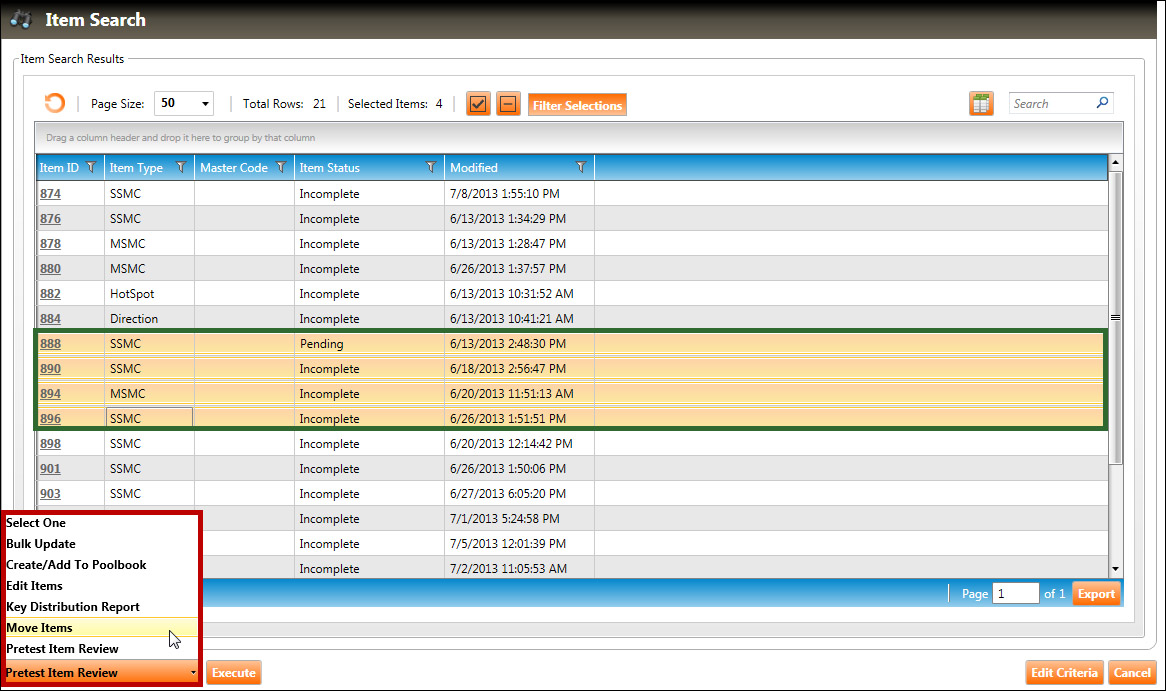Open the Modified column filter

tap(581, 168)
